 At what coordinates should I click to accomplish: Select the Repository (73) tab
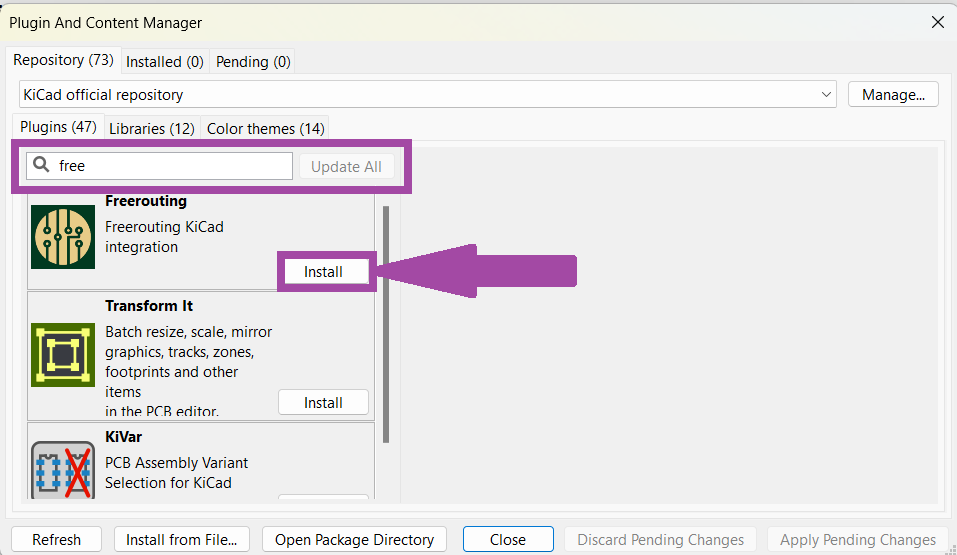(63, 60)
